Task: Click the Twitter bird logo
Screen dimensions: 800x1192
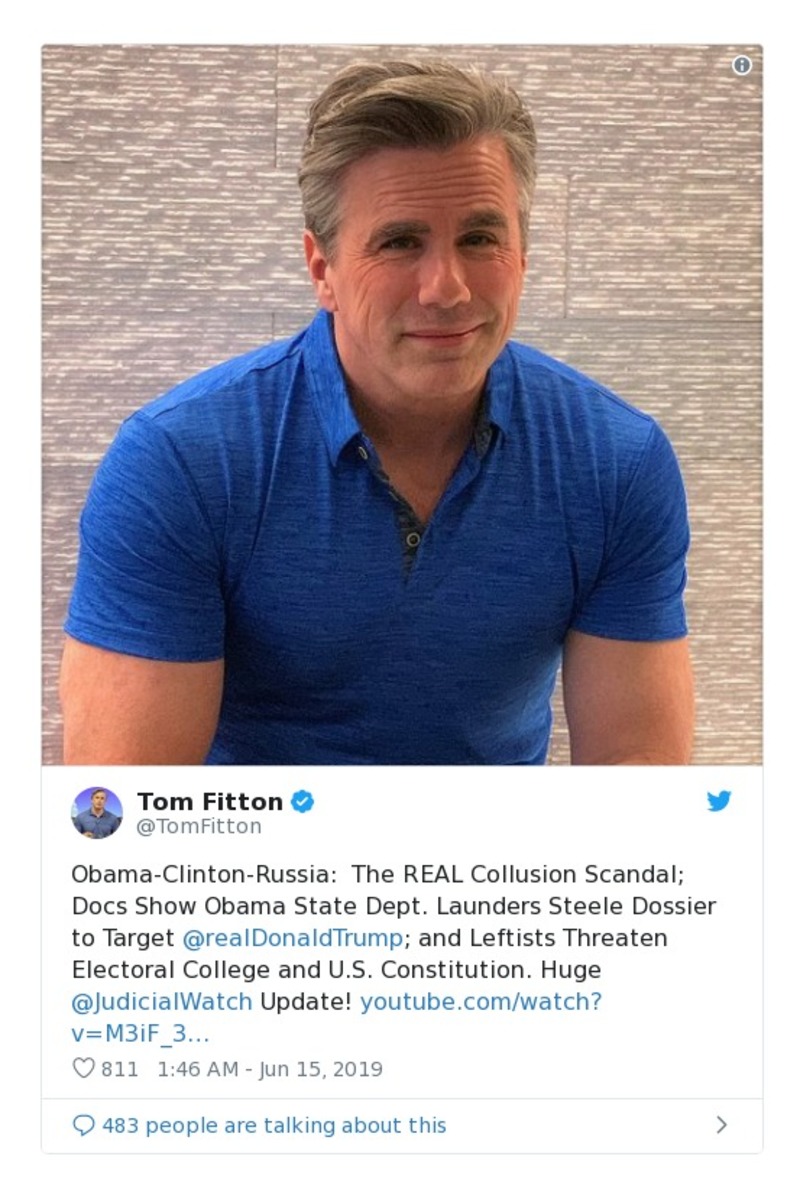Action: pos(719,800)
